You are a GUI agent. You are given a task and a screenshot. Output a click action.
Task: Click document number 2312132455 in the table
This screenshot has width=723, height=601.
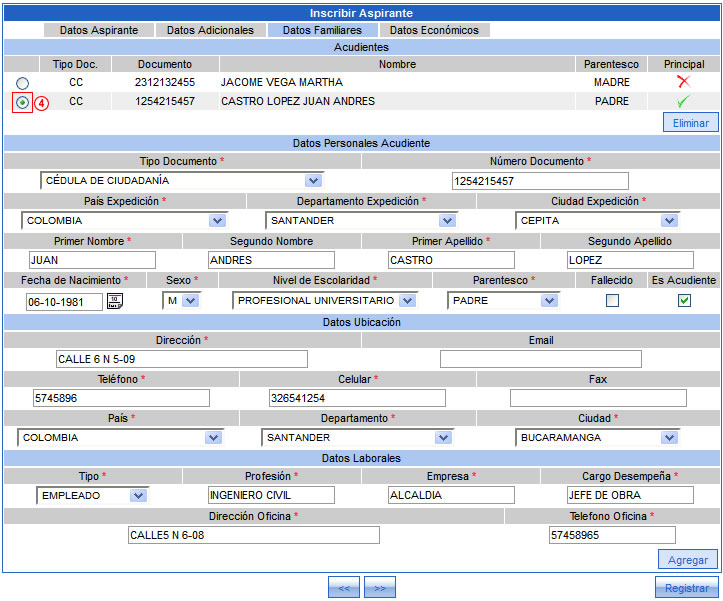[165, 82]
